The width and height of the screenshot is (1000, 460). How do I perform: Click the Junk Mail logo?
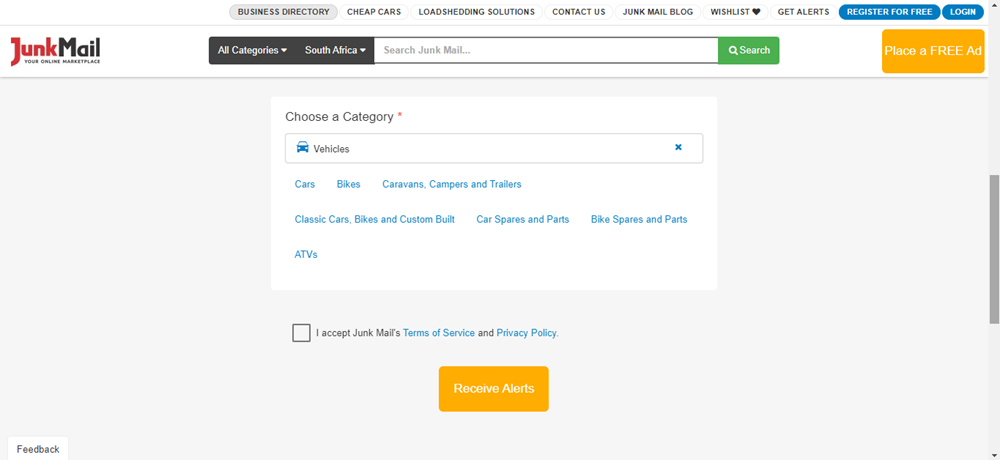point(55,51)
